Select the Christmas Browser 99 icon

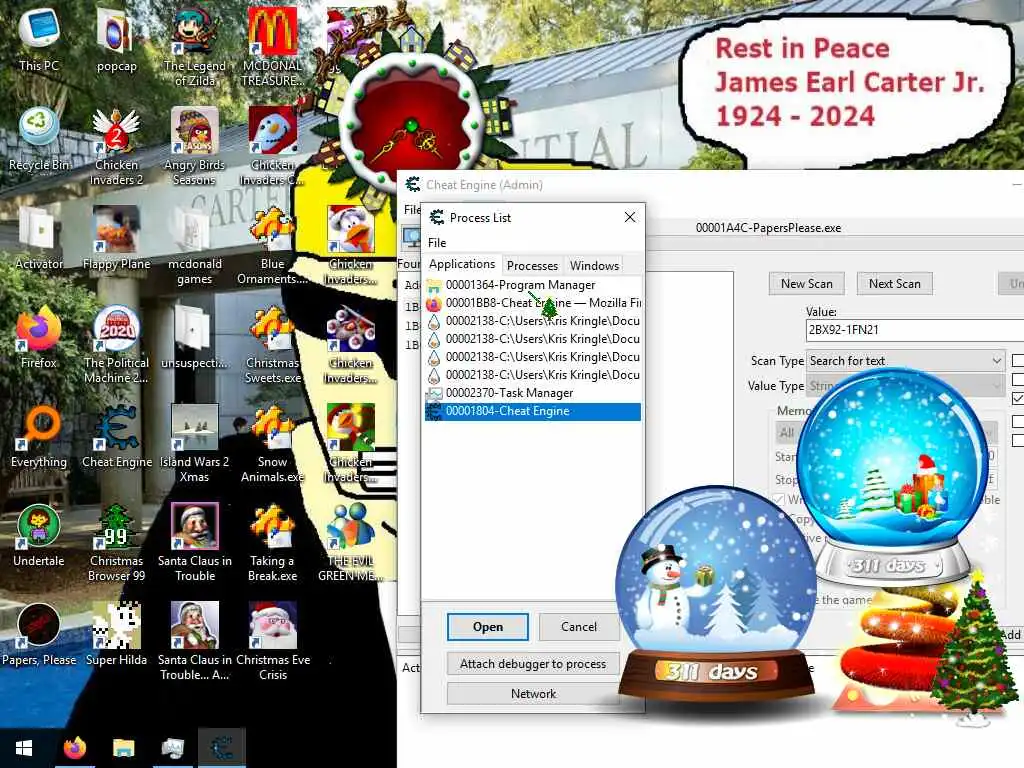[116, 543]
